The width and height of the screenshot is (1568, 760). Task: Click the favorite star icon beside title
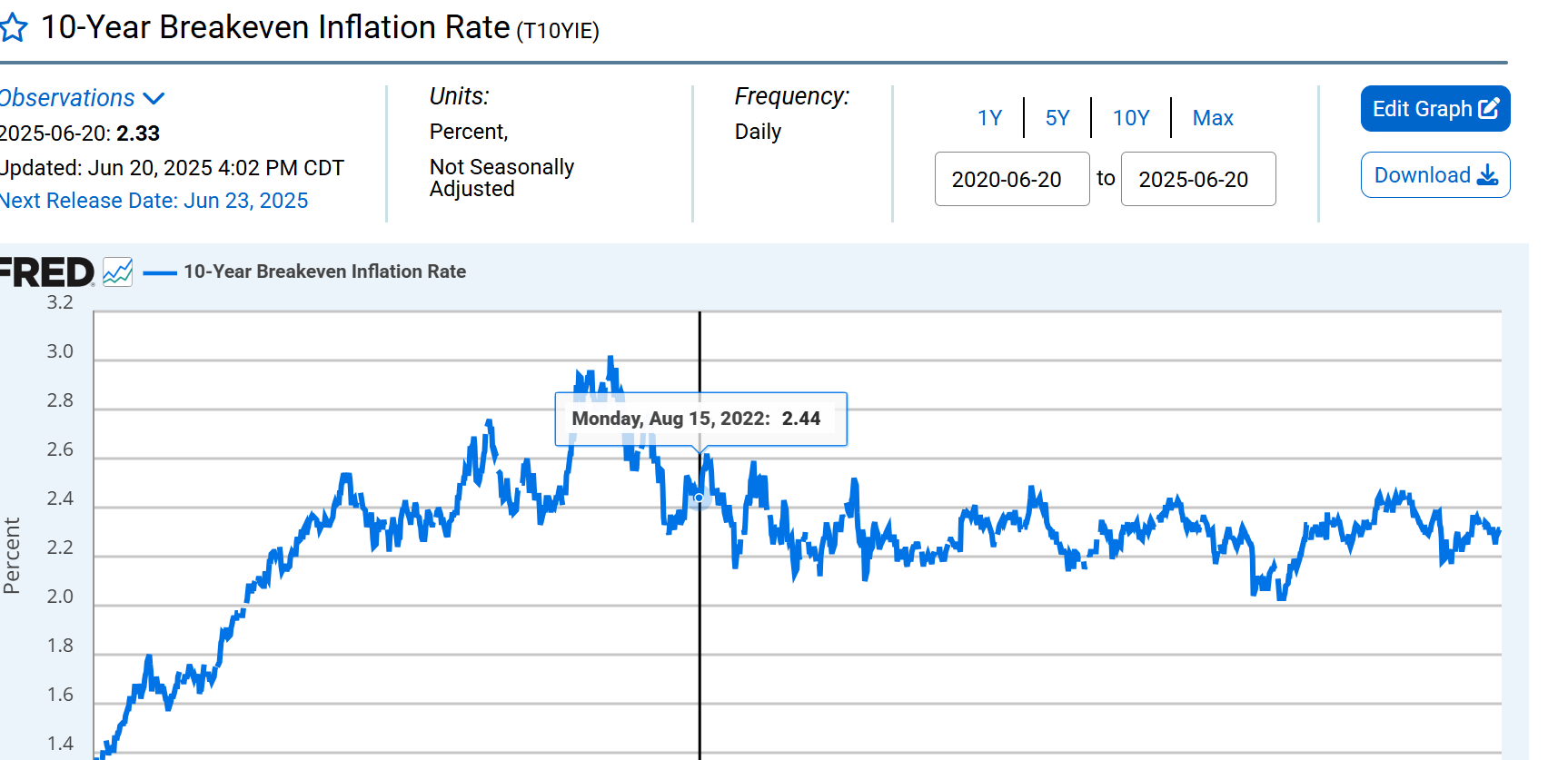(x=13, y=28)
